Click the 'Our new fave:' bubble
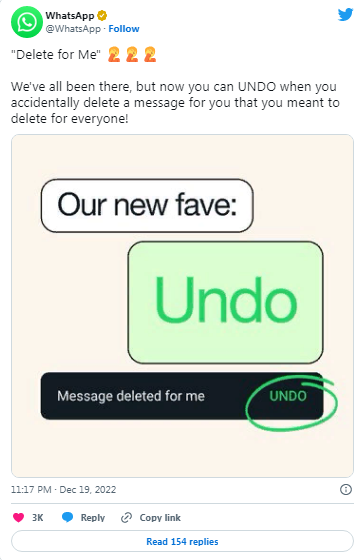This screenshot has width=363, height=560. pyautogui.click(x=147, y=205)
